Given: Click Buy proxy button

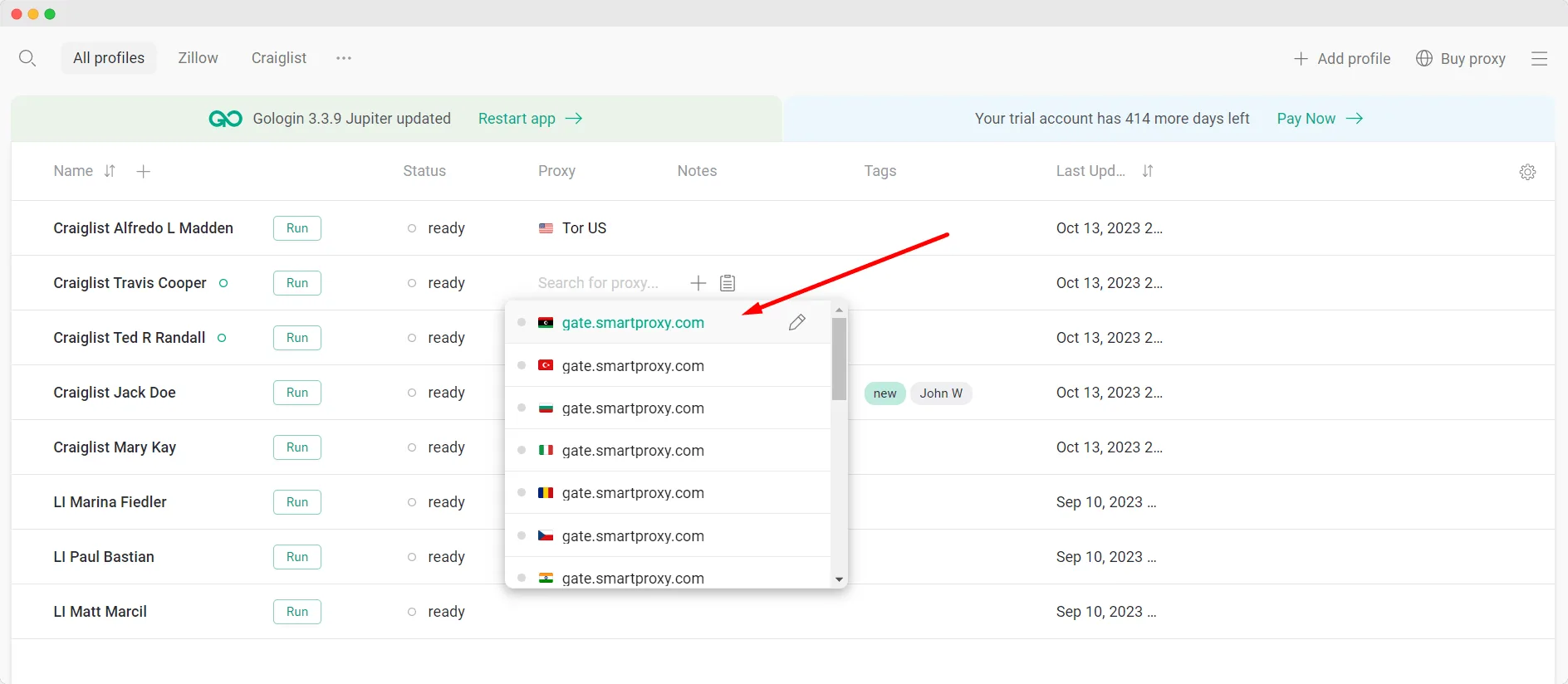Looking at the screenshot, I should pos(1461,58).
